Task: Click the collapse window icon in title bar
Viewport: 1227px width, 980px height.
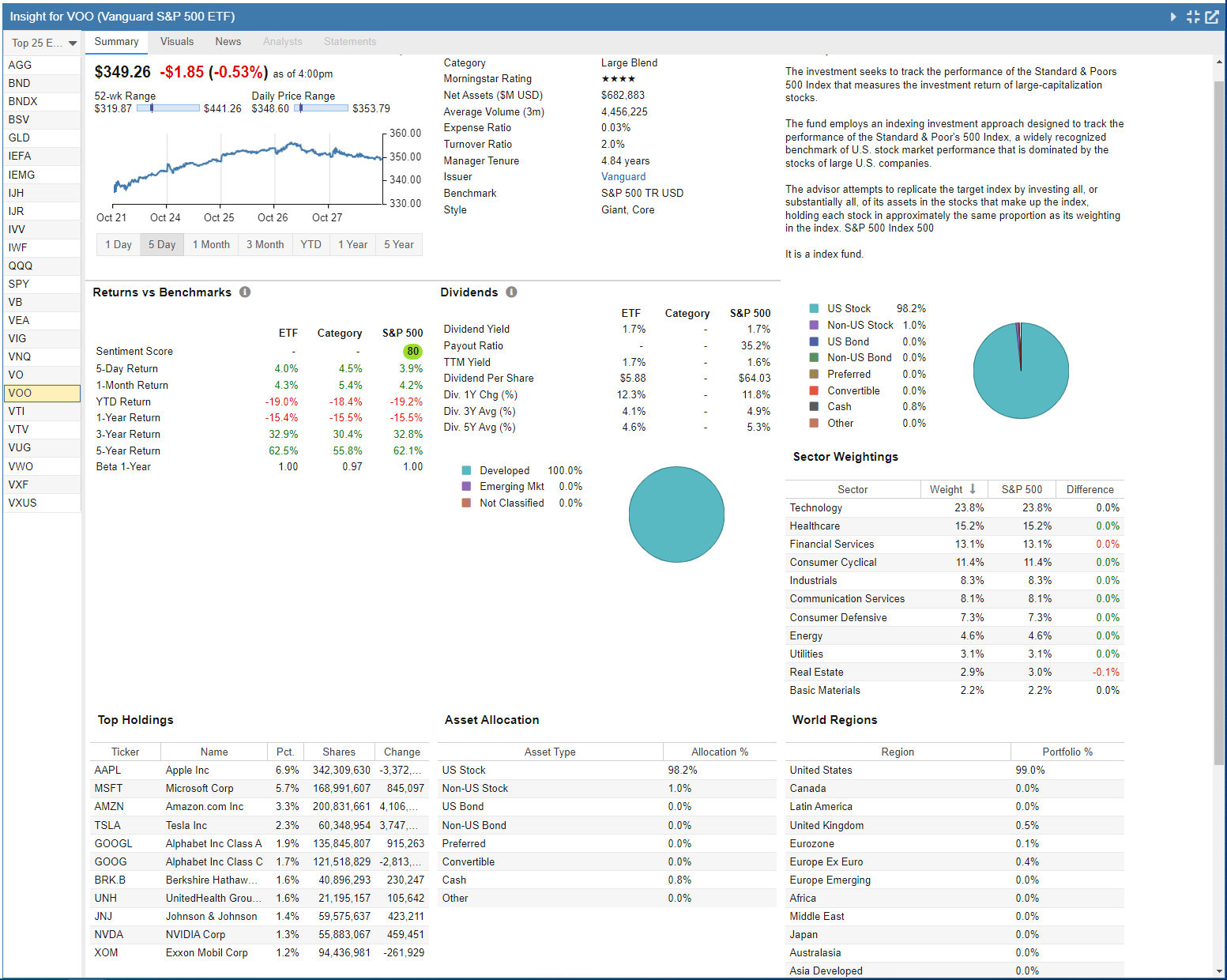Action: [1193, 17]
